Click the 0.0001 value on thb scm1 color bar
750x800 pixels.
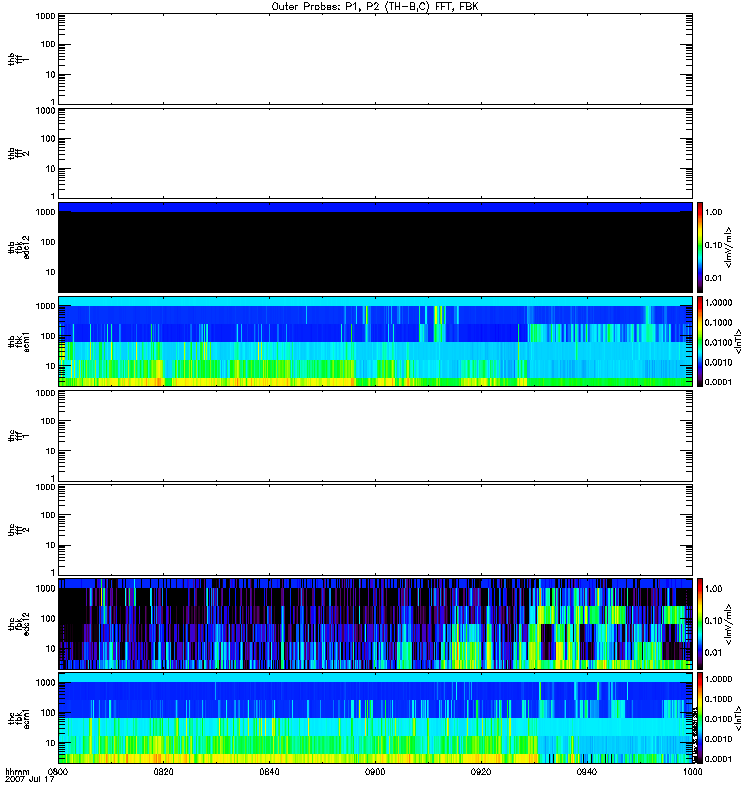718,382
